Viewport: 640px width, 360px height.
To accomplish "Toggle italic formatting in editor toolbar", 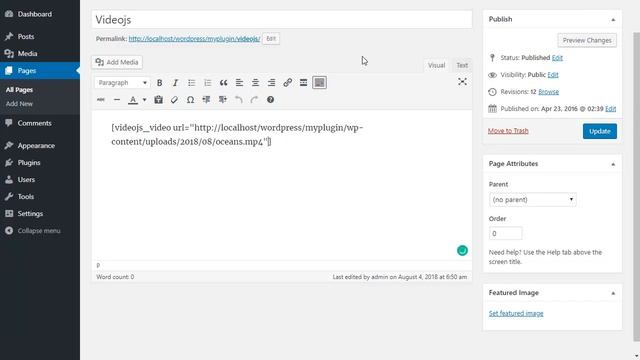I will tap(175, 83).
